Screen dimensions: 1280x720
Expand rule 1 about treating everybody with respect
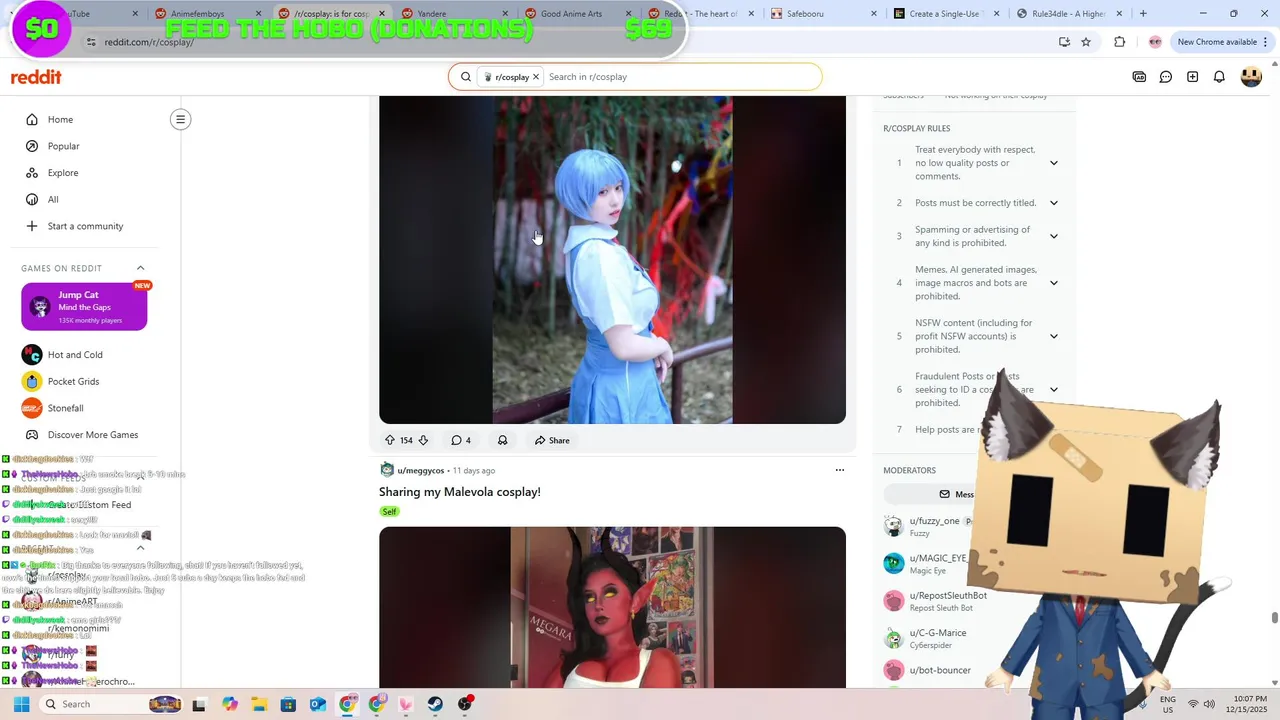click(1053, 163)
